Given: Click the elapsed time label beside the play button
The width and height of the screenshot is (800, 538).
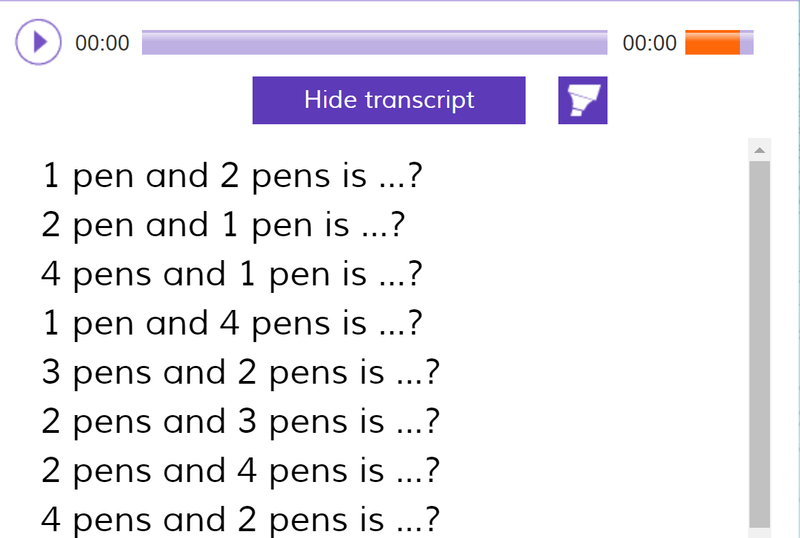Looking at the screenshot, I should (102, 43).
